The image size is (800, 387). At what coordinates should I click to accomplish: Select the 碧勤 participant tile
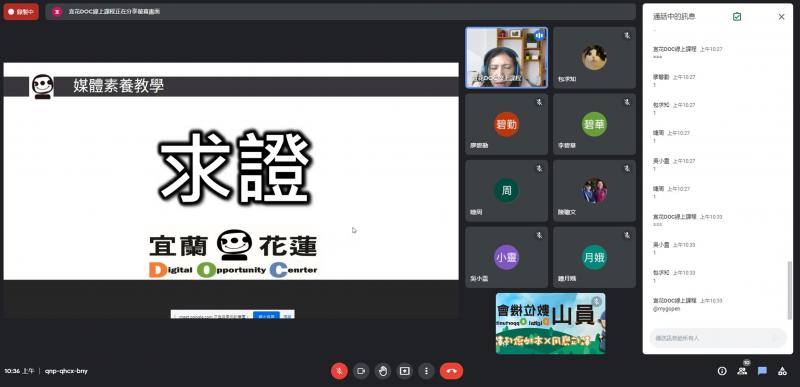coord(507,124)
